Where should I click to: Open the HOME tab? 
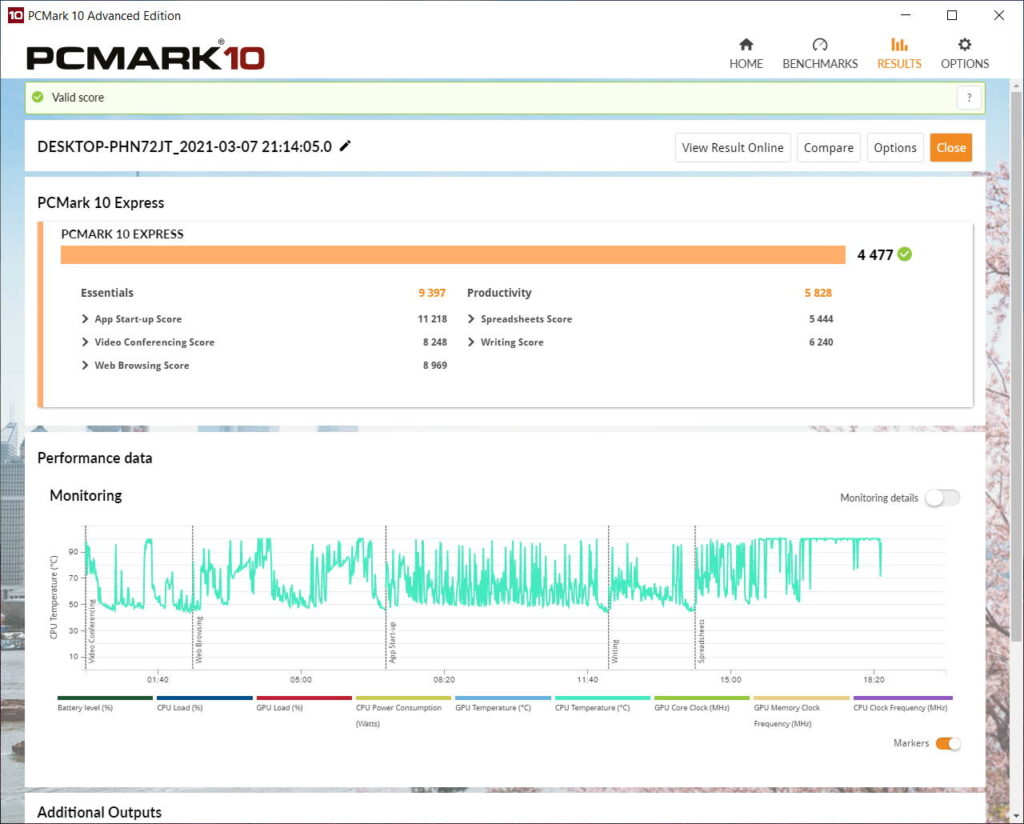click(x=746, y=54)
